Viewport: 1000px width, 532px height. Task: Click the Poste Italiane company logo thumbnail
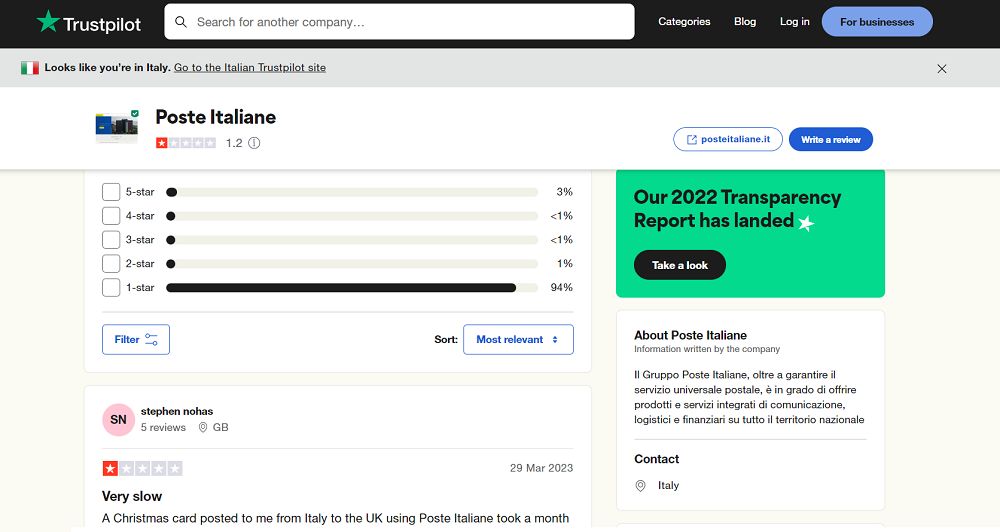tap(117, 127)
